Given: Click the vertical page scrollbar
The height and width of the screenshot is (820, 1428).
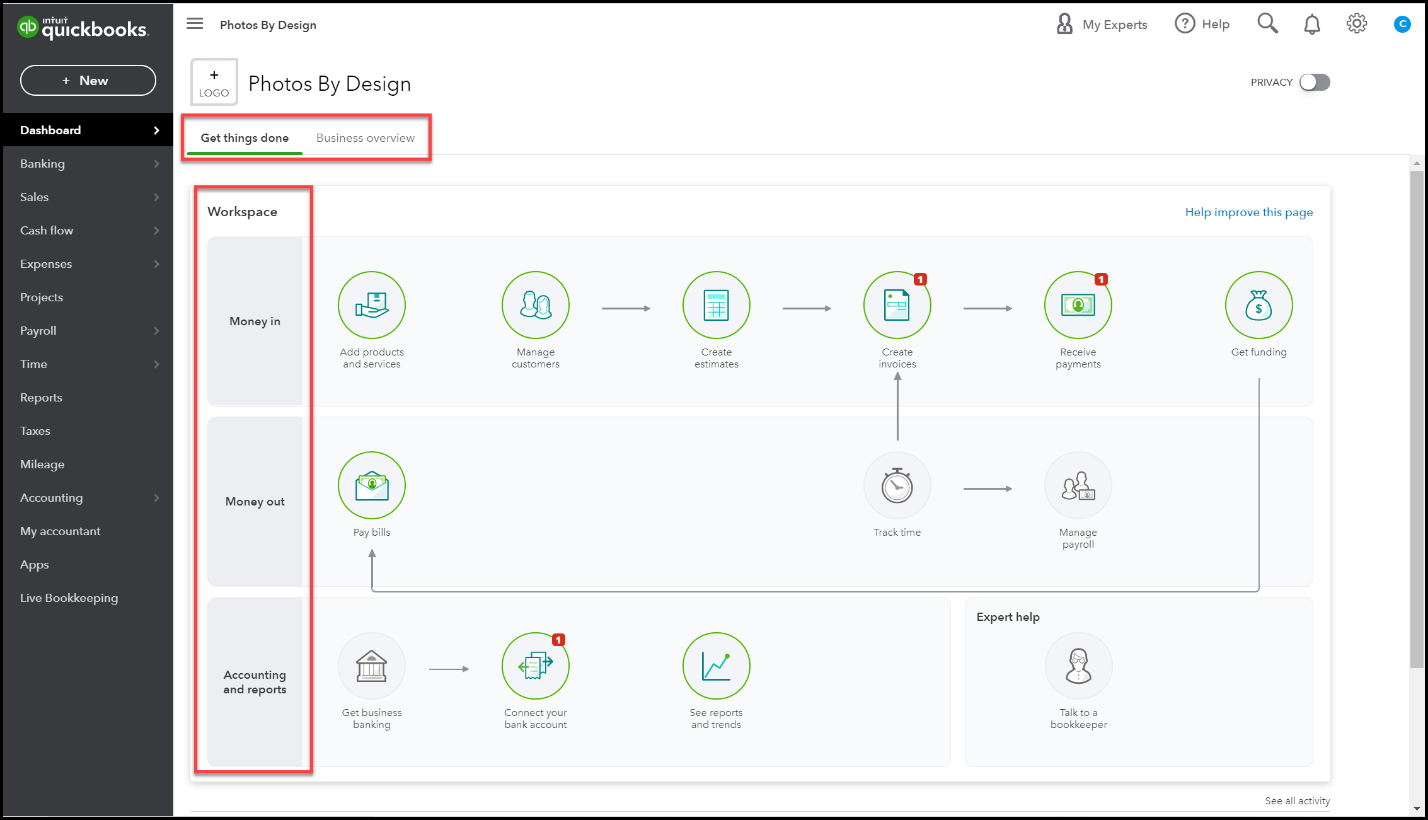Looking at the screenshot, I should point(1416,420).
